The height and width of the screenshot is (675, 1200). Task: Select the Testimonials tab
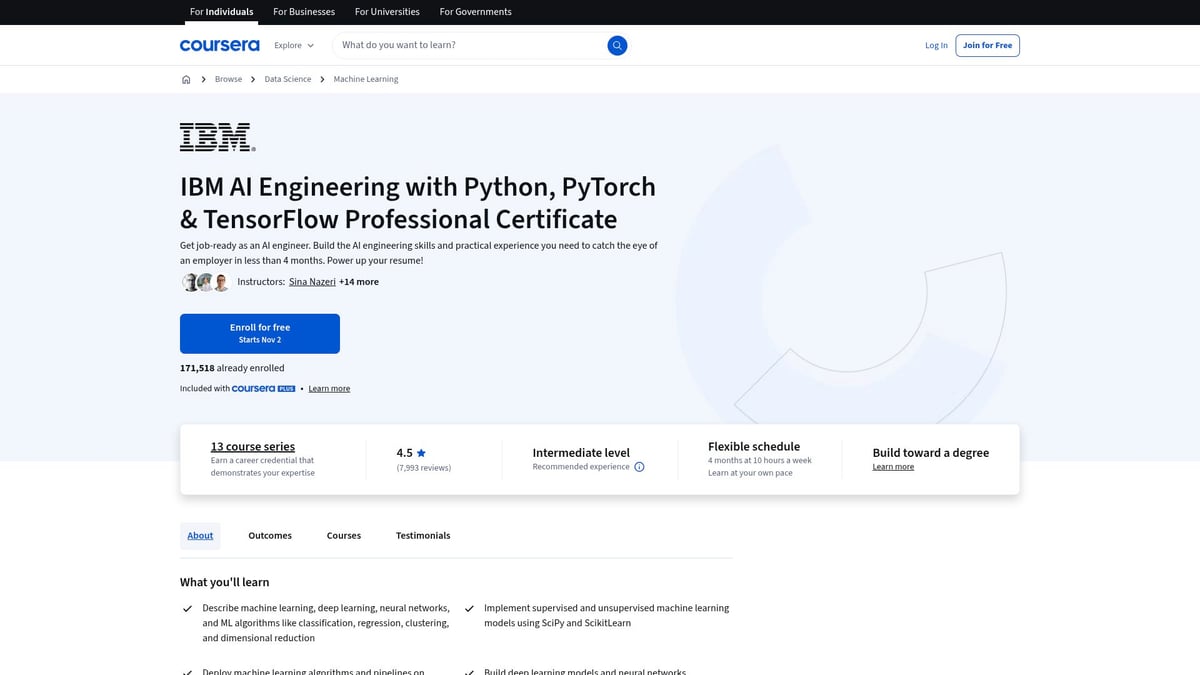coord(423,536)
